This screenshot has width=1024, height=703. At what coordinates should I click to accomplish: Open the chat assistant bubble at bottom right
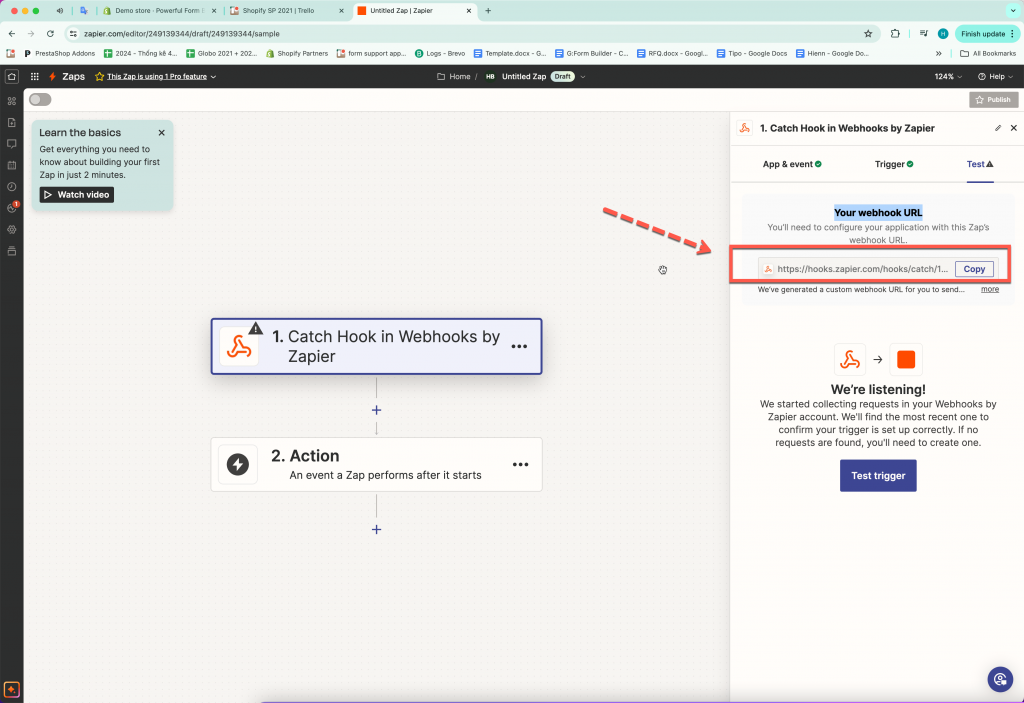pos(999,679)
